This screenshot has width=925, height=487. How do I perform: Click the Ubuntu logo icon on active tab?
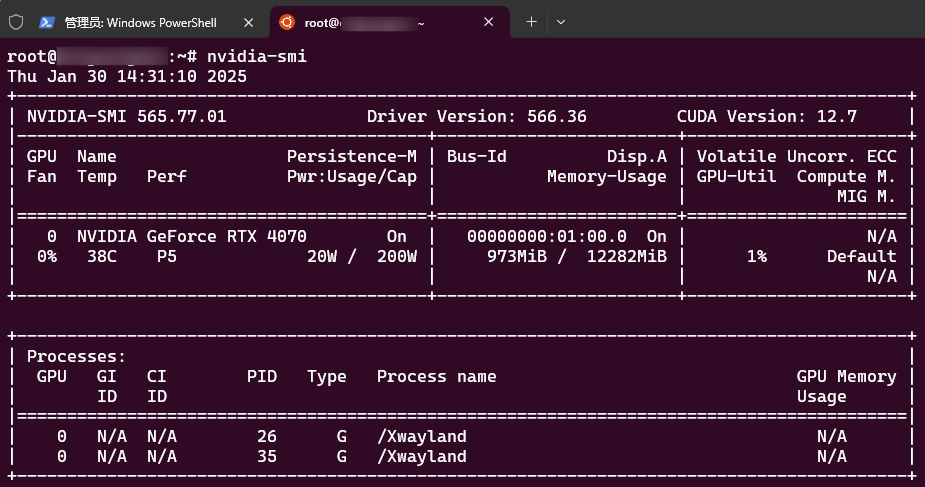coord(287,22)
